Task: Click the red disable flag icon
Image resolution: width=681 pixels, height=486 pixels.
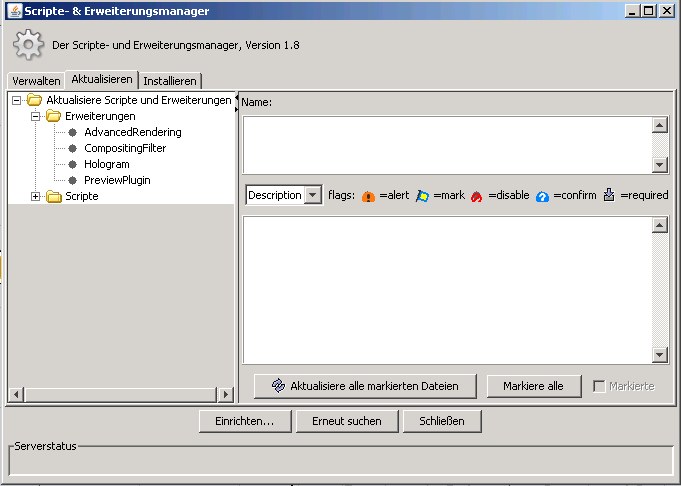Action: [x=476, y=196]
